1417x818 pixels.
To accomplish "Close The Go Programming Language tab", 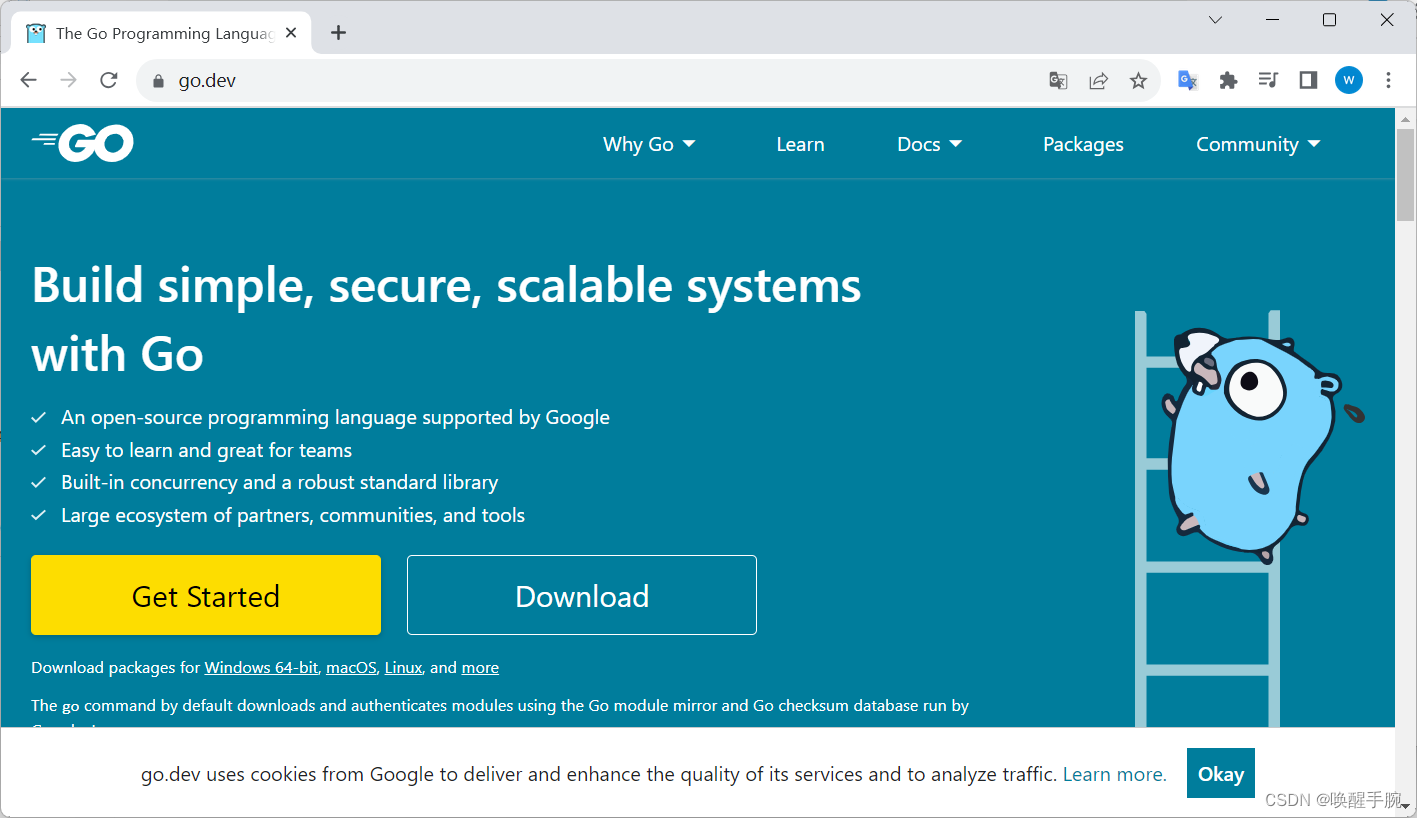I will 291,33.
